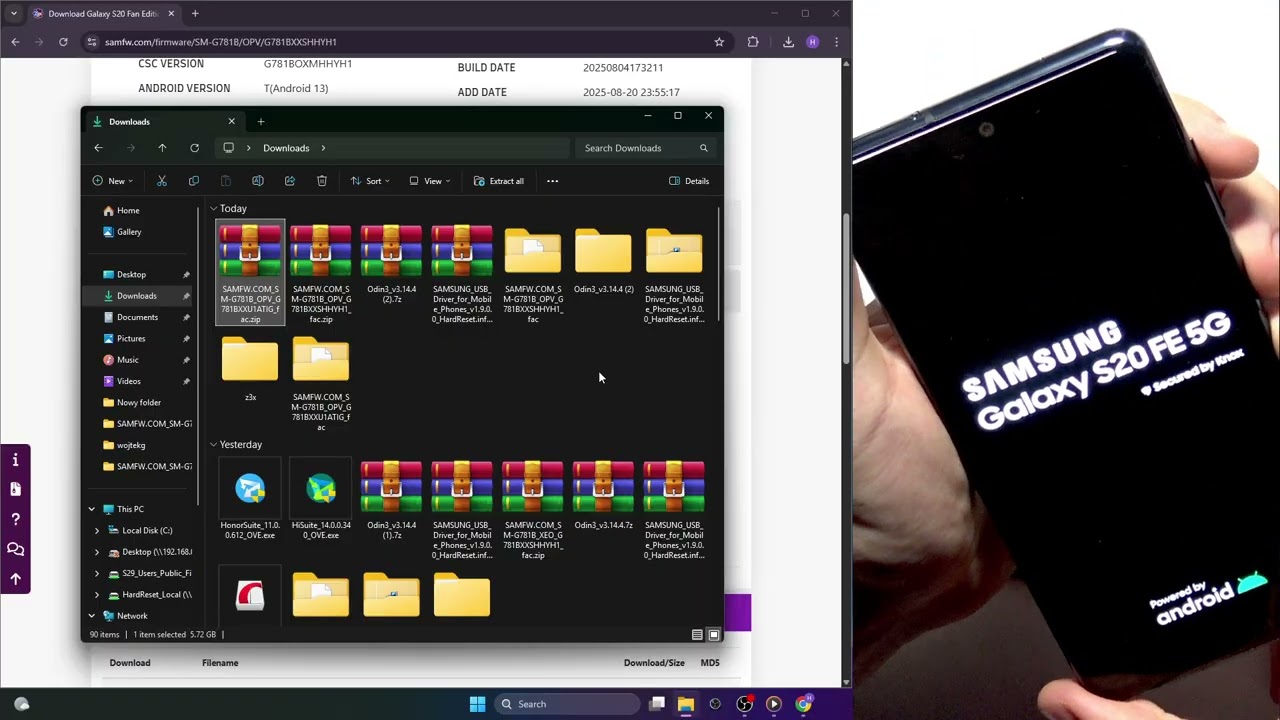Reload the Chrome page
The width and height of the screenshot is (1280, 720).
[63, 42]
